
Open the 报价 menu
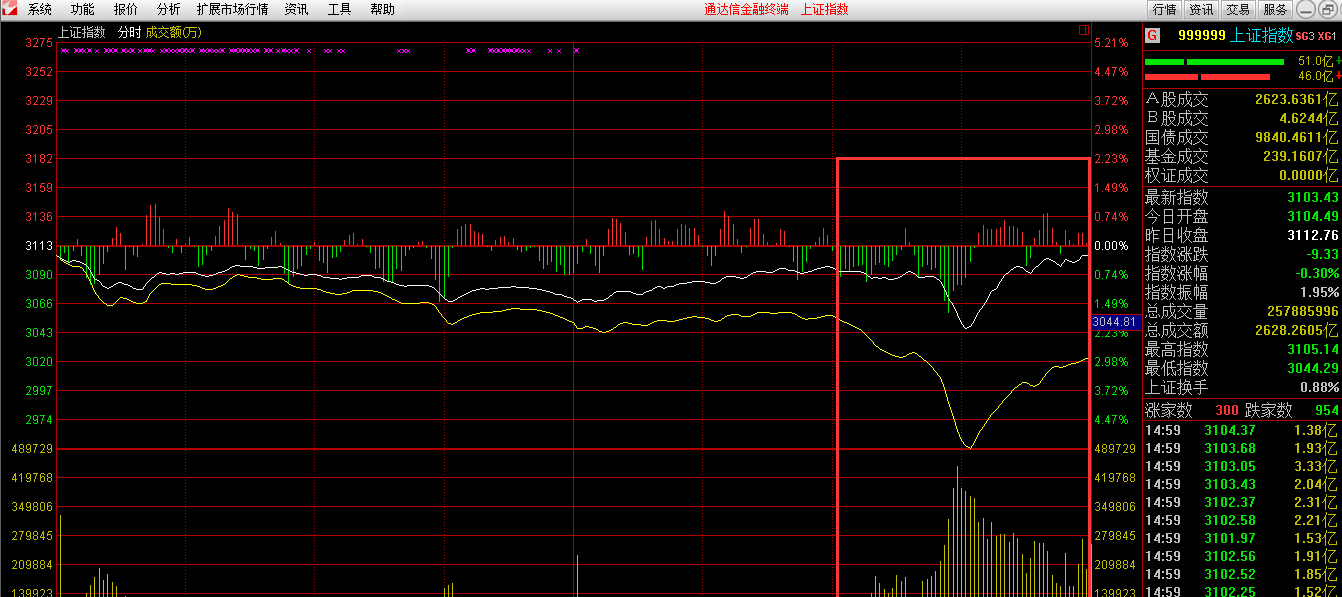click(x=126, y=9)
